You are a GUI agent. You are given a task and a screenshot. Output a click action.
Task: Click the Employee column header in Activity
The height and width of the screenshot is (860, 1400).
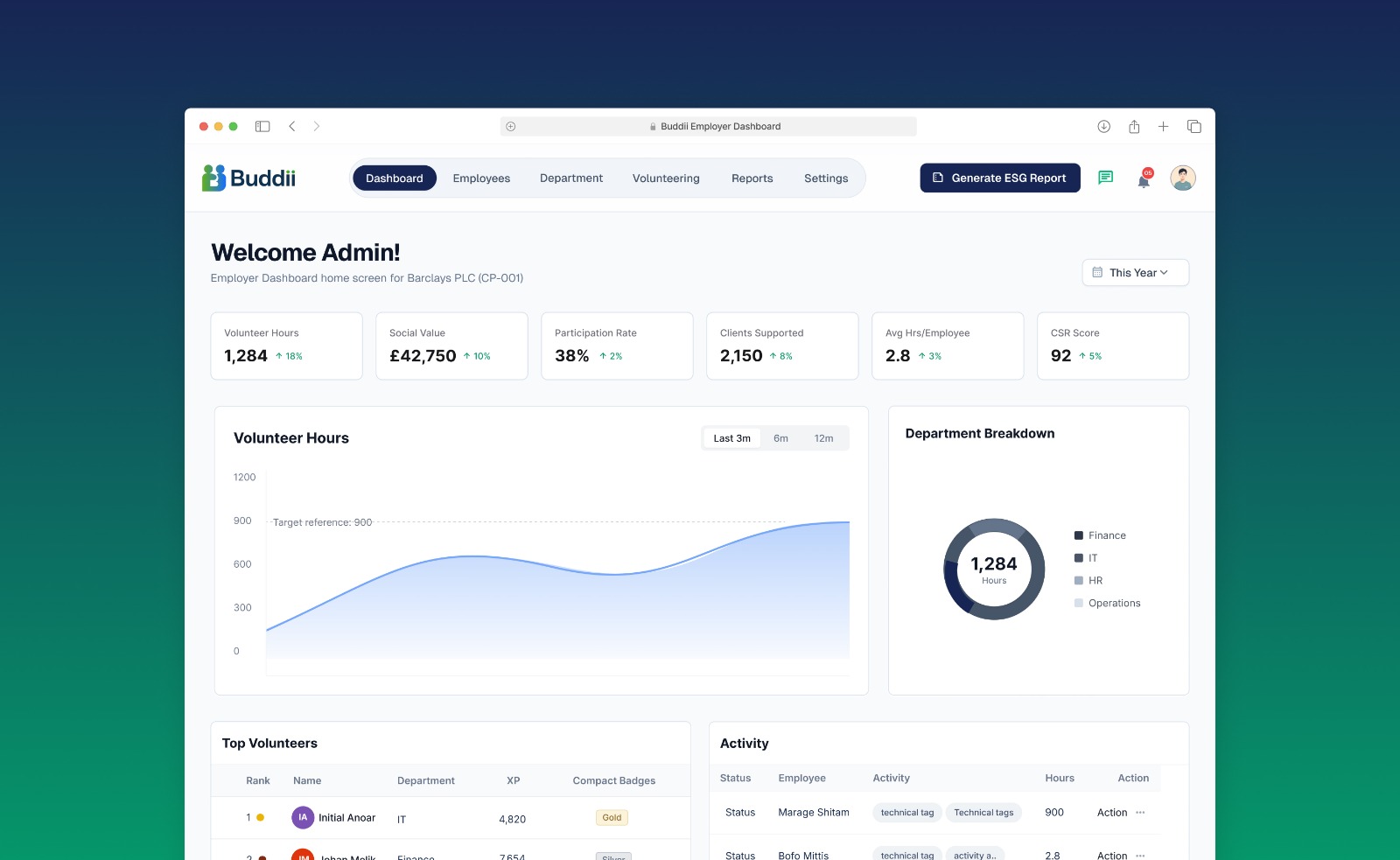tap(801, 778)
